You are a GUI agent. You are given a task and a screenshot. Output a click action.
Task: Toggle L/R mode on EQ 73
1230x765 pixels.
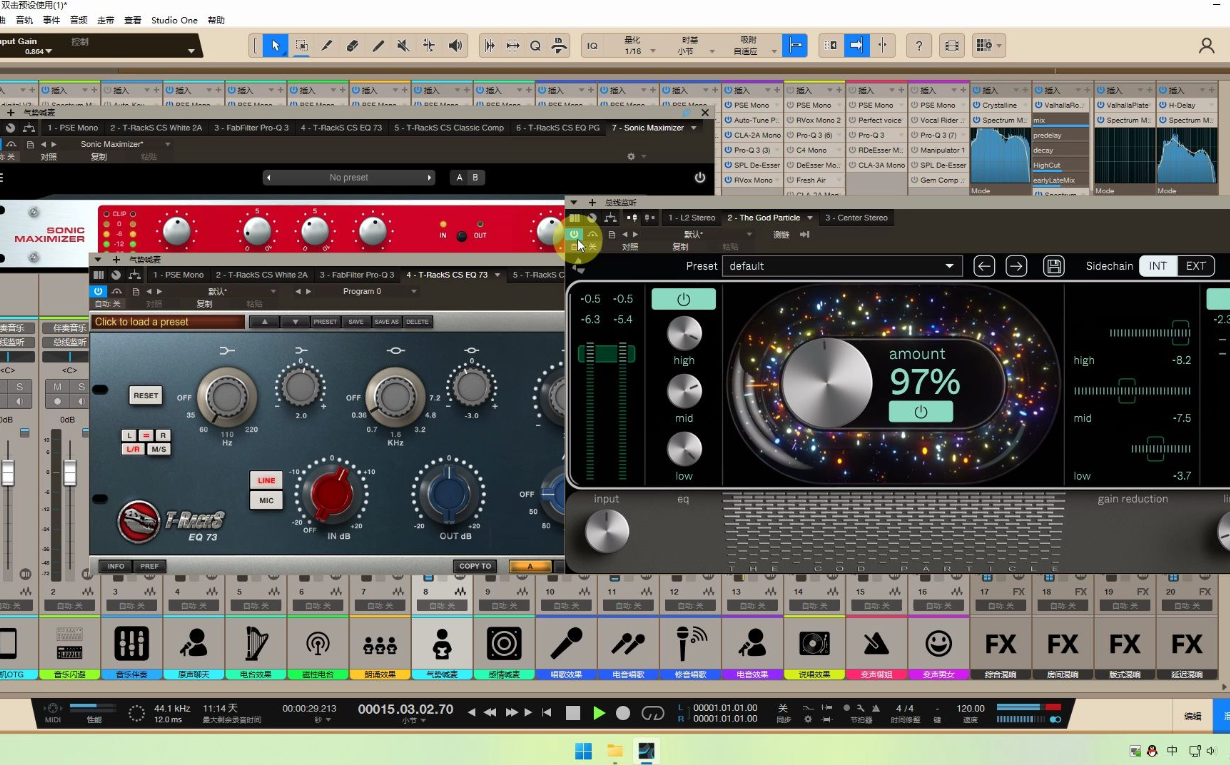133,449
